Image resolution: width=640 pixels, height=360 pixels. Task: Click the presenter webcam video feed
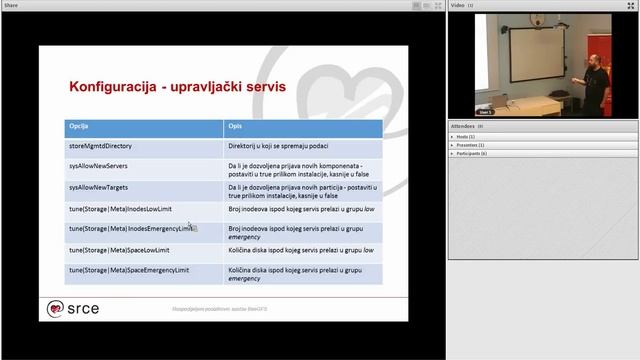tap(543, 65)
